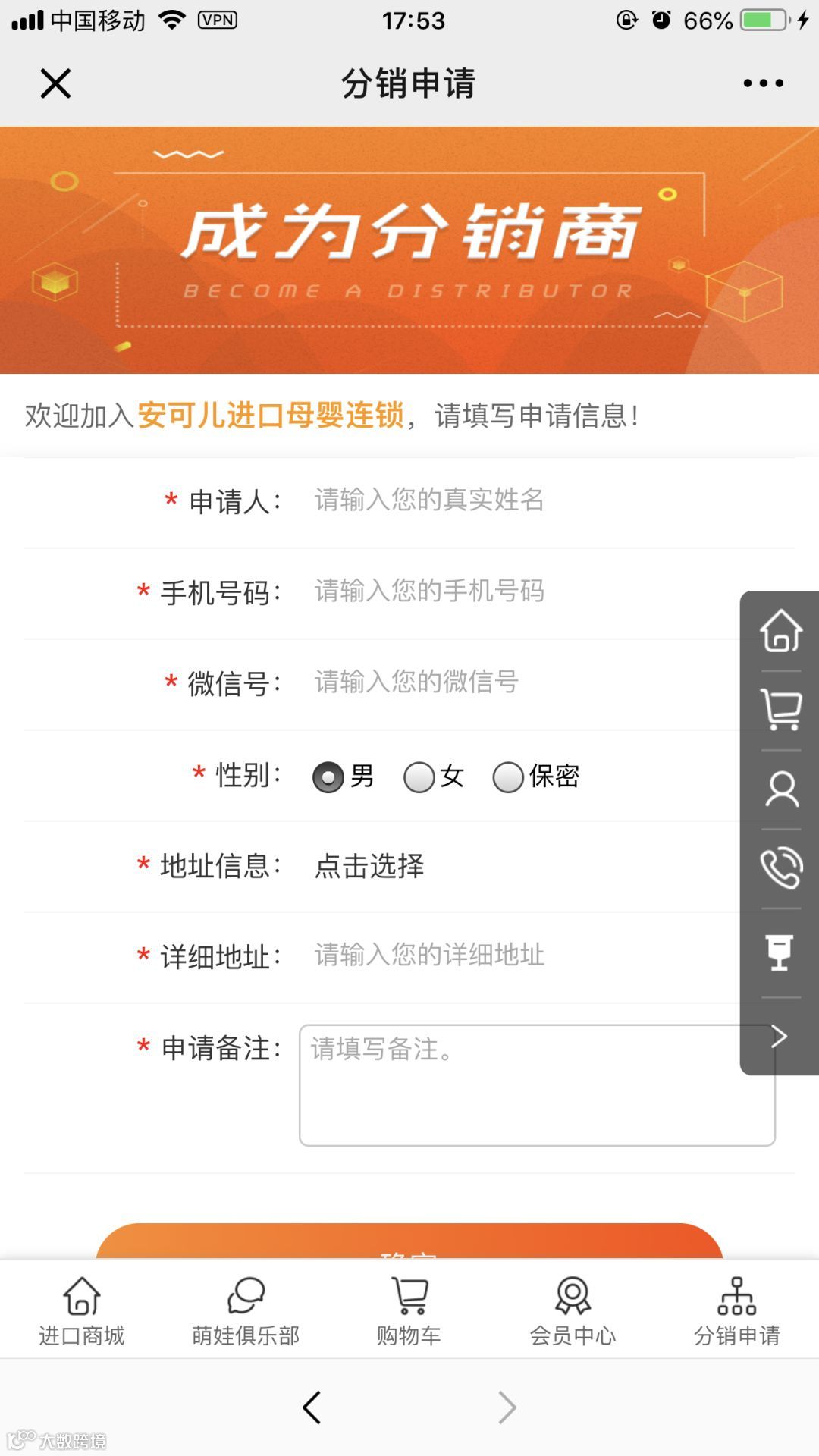The height and width of the screenshot is (1456, 819).
Task: Open 萌娃俱乐部 tab
Action: (246, 1310)
